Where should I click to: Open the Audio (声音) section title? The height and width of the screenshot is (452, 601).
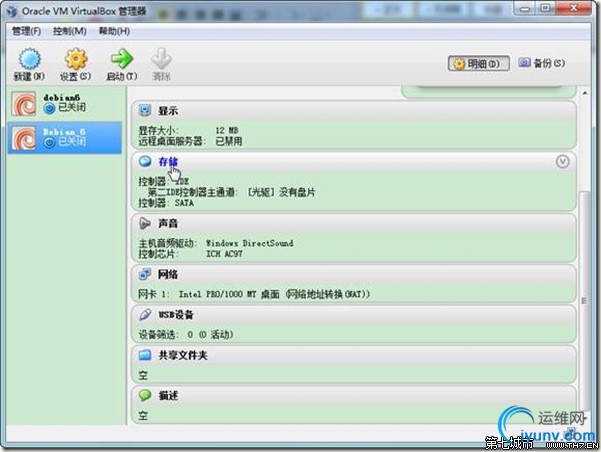(168, 224)
